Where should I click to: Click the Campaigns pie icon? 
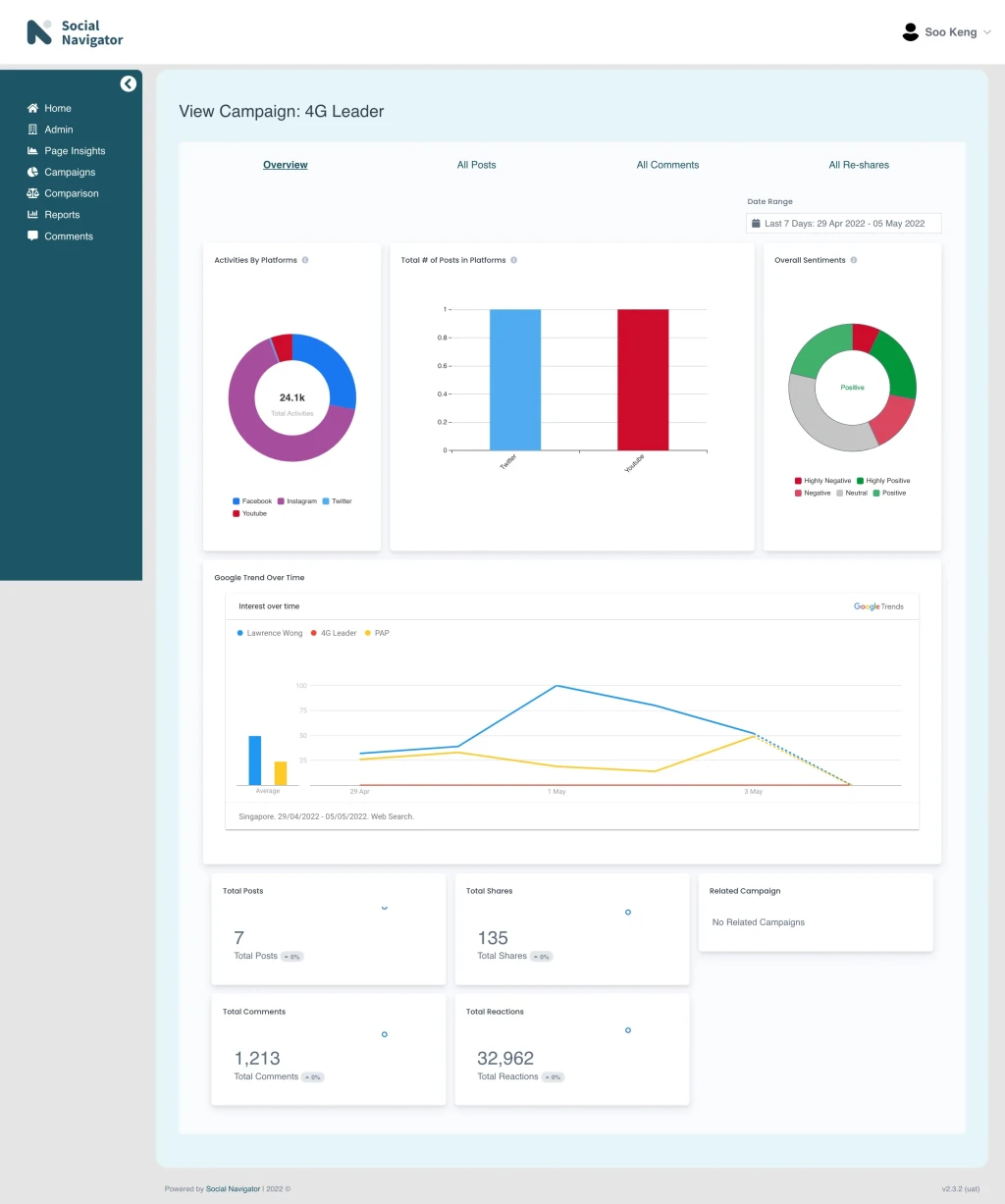[33, 172]
